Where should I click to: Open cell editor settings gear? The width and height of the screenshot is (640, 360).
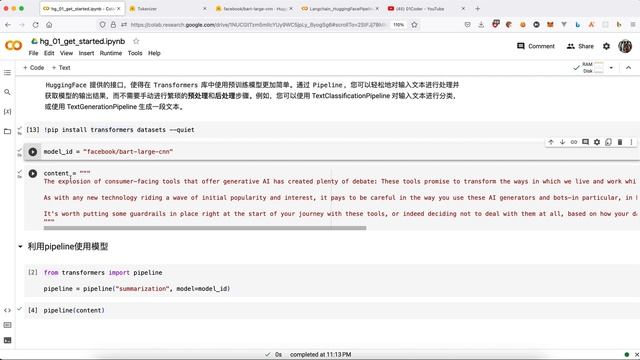pos(597,142)
